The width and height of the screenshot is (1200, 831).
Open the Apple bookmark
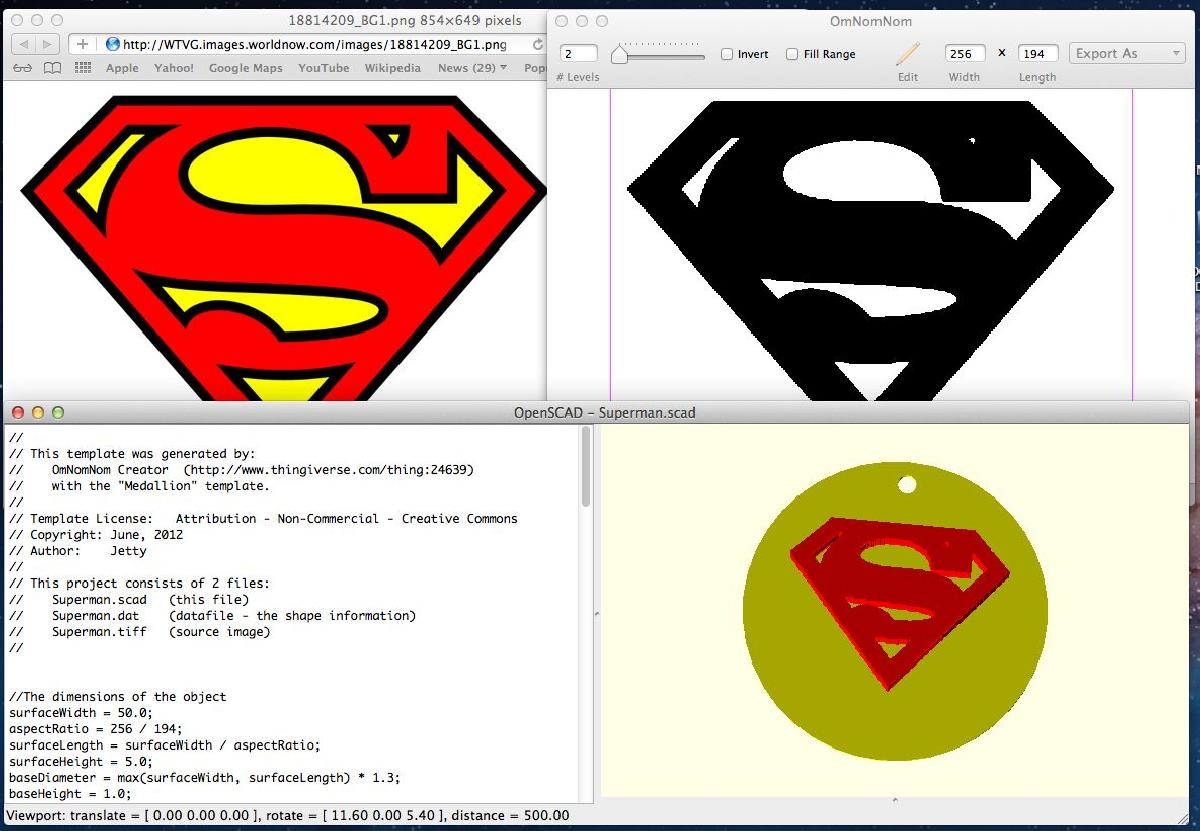point(122,68)
